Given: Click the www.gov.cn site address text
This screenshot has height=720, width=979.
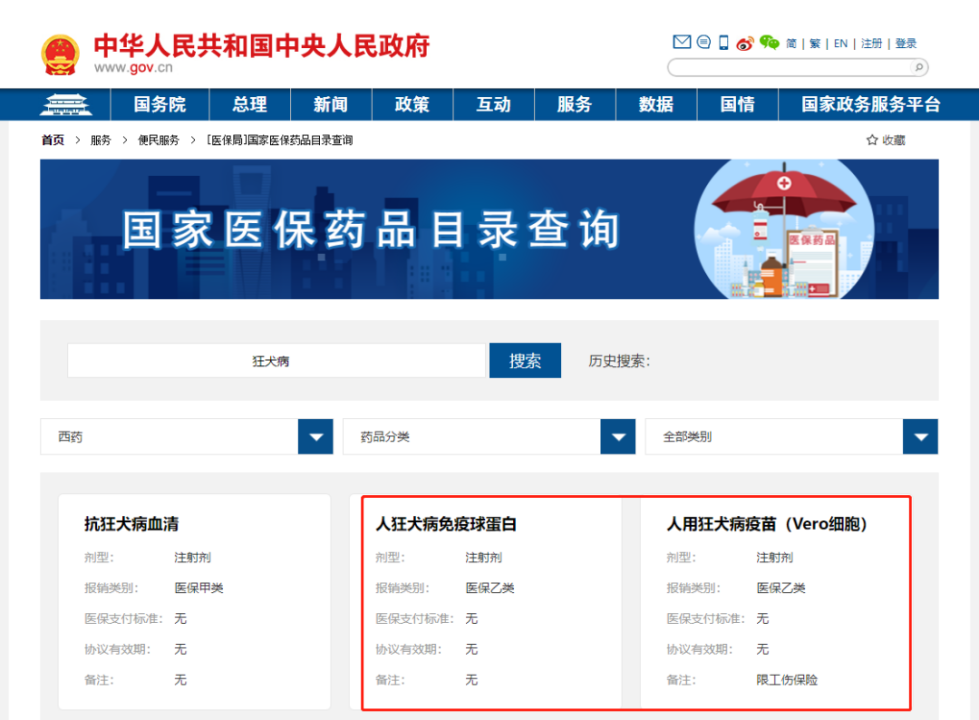Looking at the screenshot, I should [133, 67].
